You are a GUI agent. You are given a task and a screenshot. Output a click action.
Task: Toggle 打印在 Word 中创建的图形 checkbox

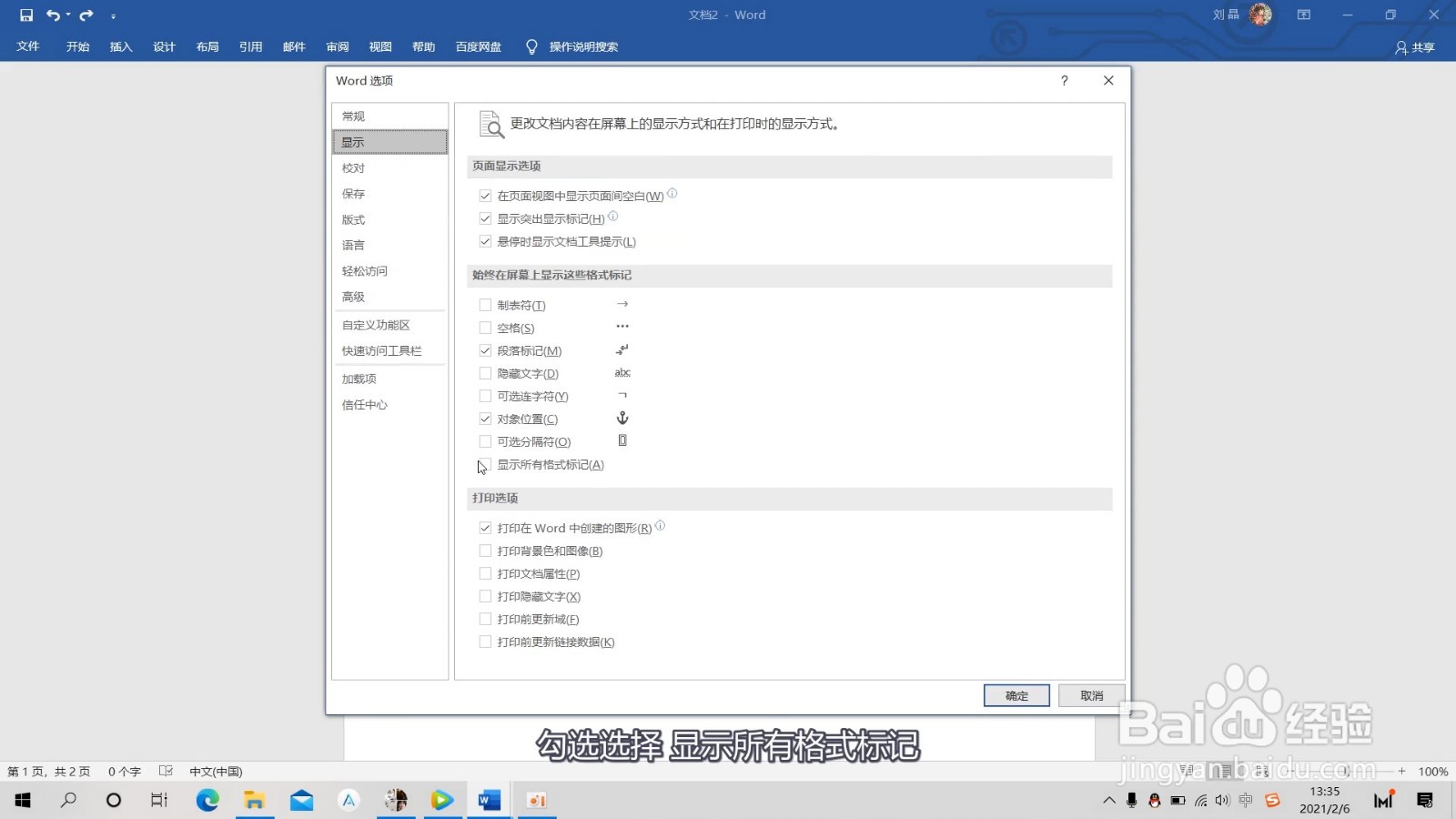[485, 528]
